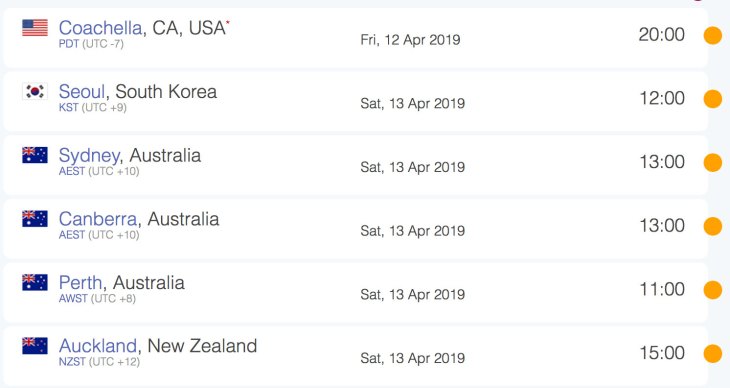Click the AWST time zone abbreviation
The width and height of the screenshot is (730, 388).
(73, 299)
